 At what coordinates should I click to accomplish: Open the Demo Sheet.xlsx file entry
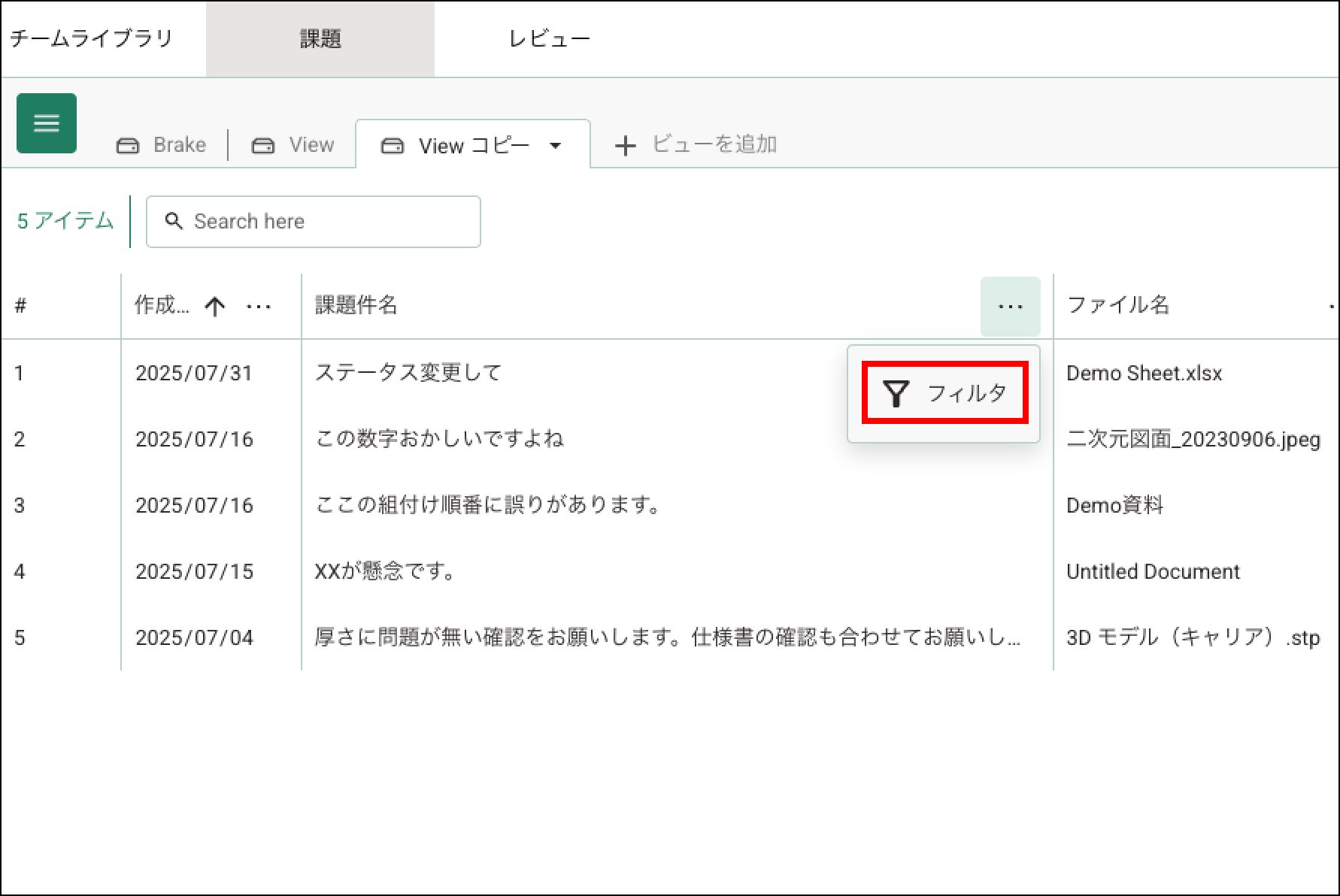[x=1144, y=374]
